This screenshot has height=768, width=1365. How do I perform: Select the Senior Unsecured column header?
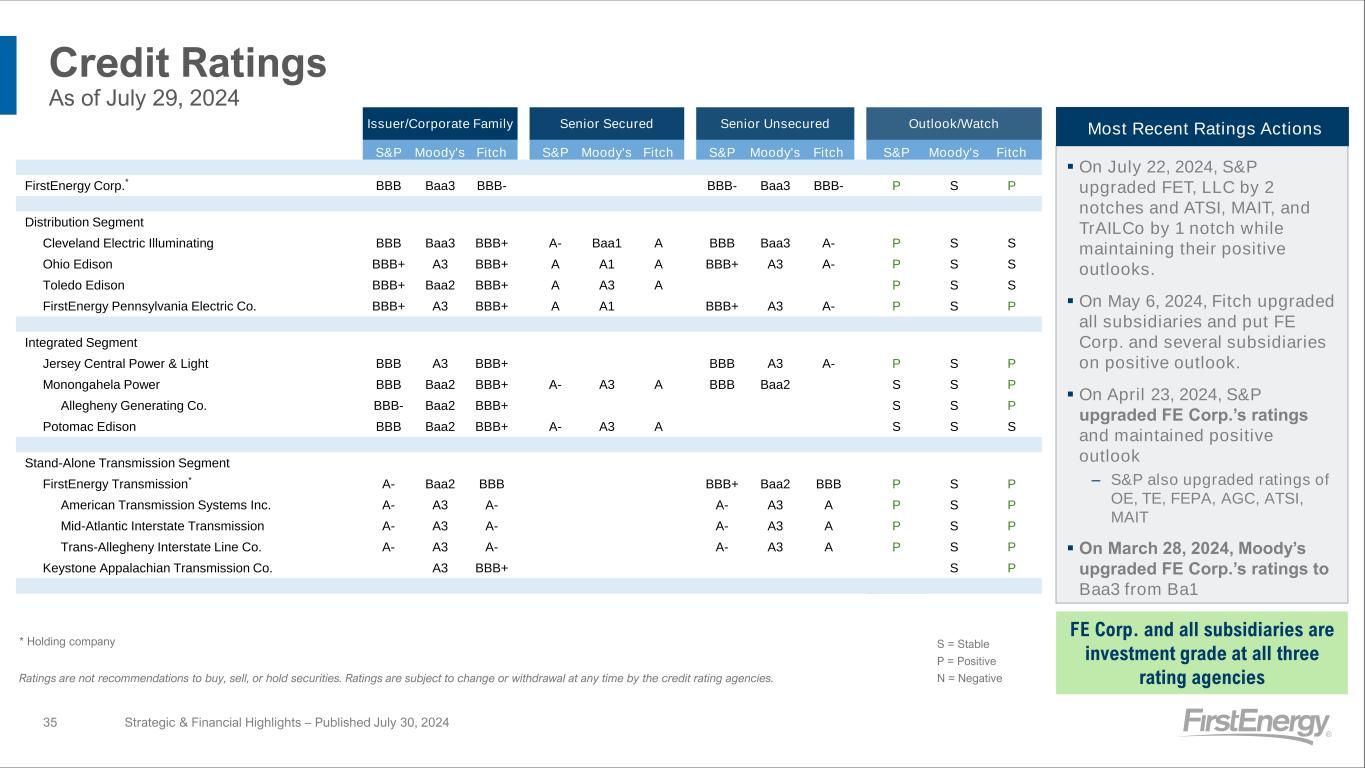[x=775, y=124]
